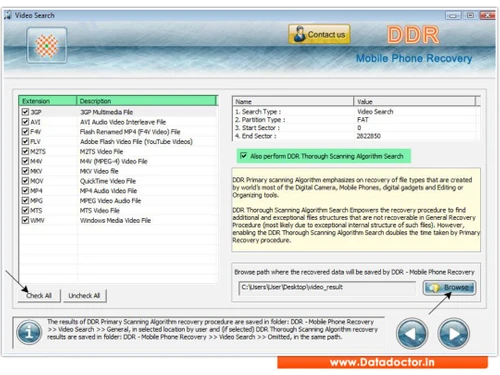
Task: Minimize the Video Search window
Action: click(453, 15)
